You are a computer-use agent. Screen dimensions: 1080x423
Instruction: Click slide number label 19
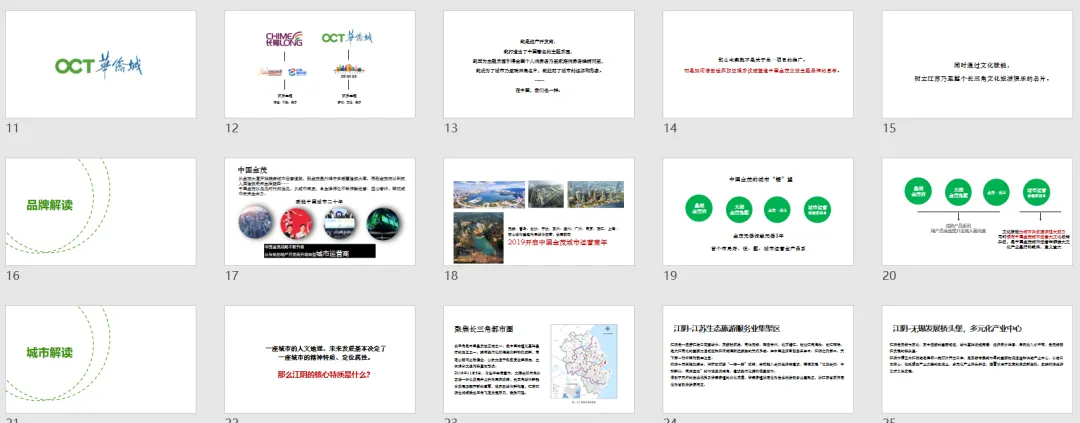pyautogui.click(x=669, y=276)
